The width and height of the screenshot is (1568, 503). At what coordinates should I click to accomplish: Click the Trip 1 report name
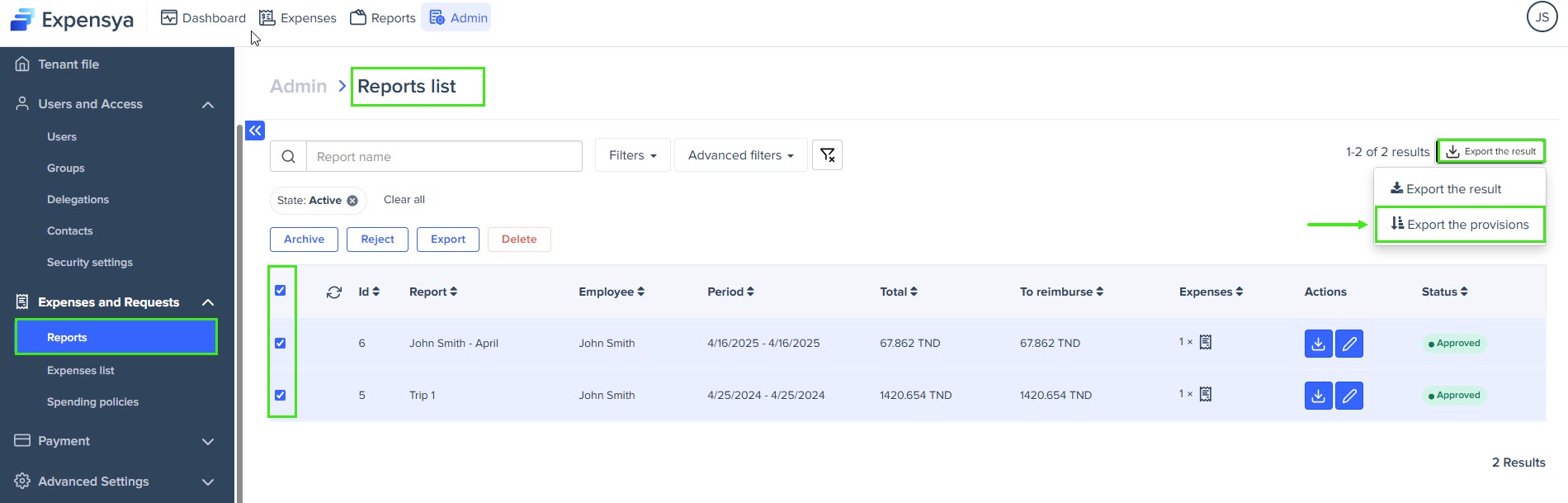(422, 395)
